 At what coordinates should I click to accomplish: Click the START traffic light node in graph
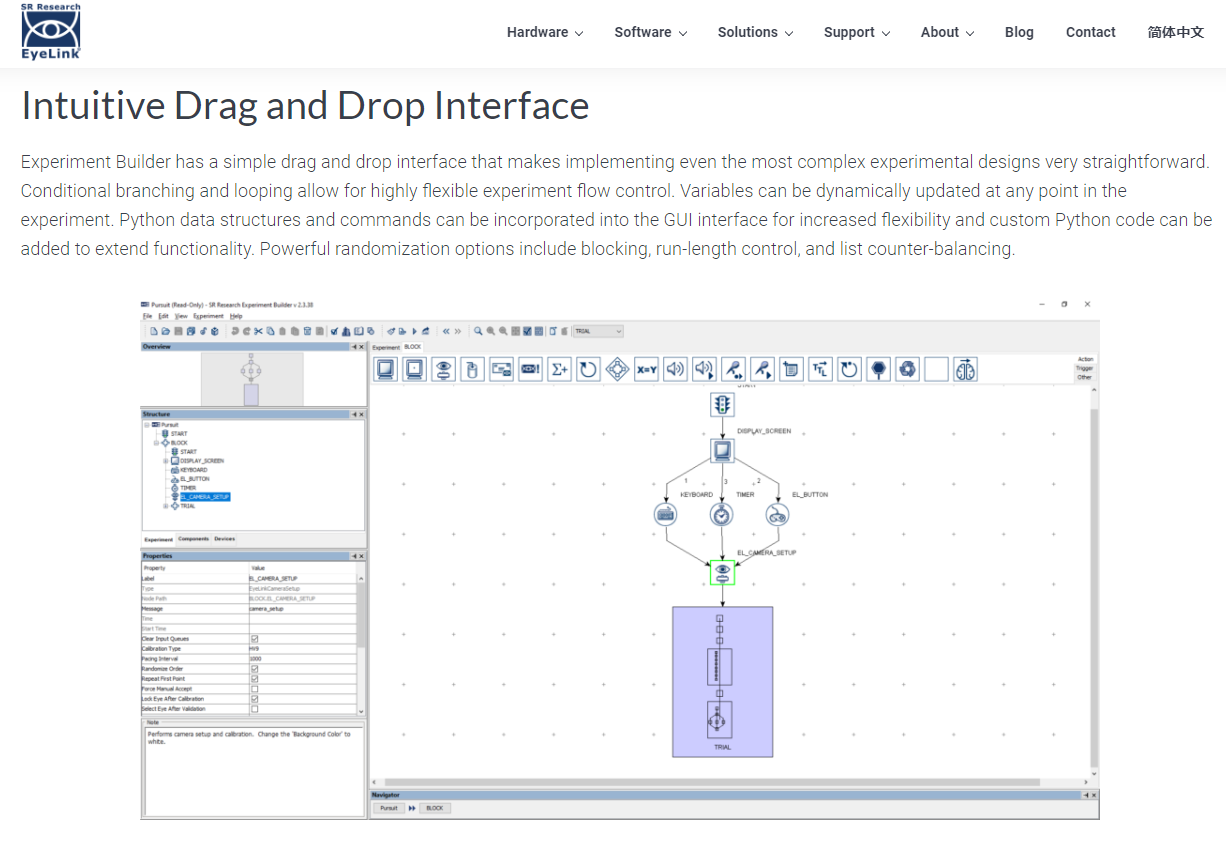(x=722, y=404)
